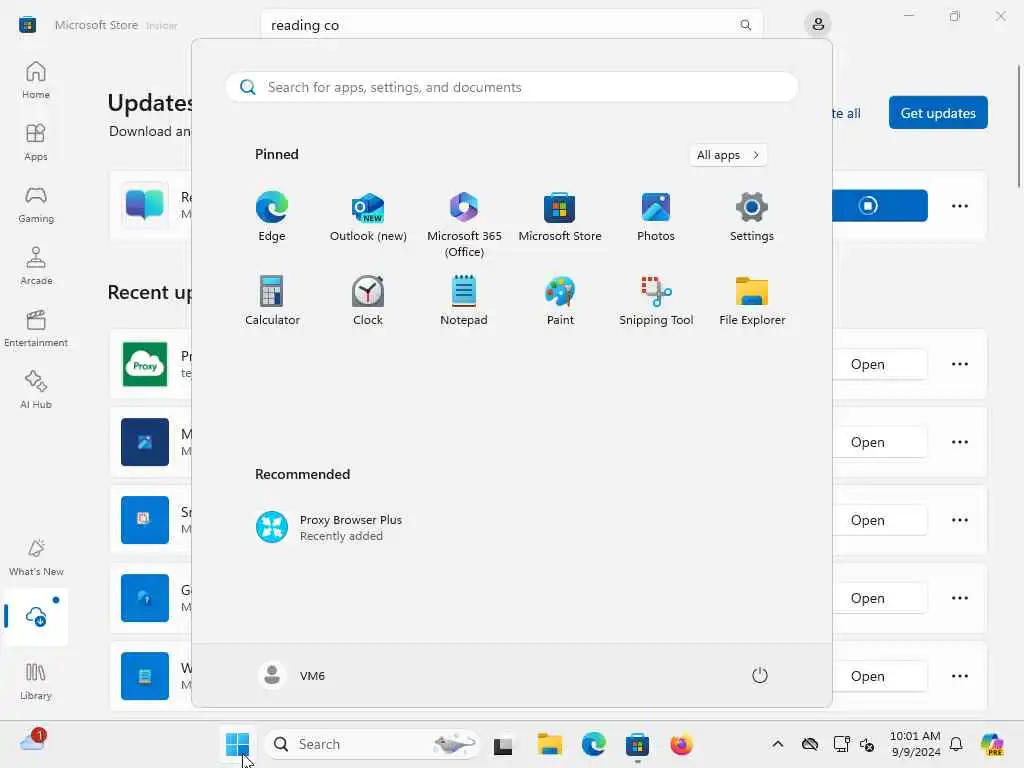Screen dimensions: 1024x768
Task: Open Firefox from taskbar
Action: pos(681,744)
